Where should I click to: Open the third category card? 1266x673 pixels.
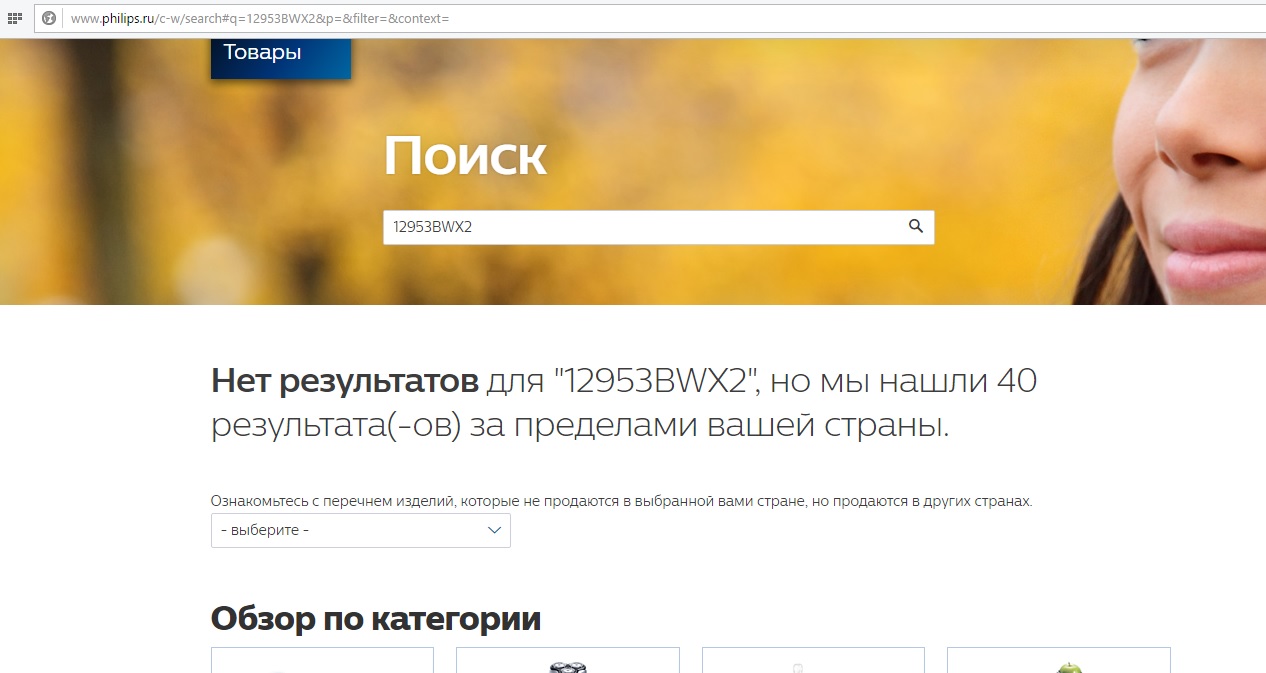[813, 661]
